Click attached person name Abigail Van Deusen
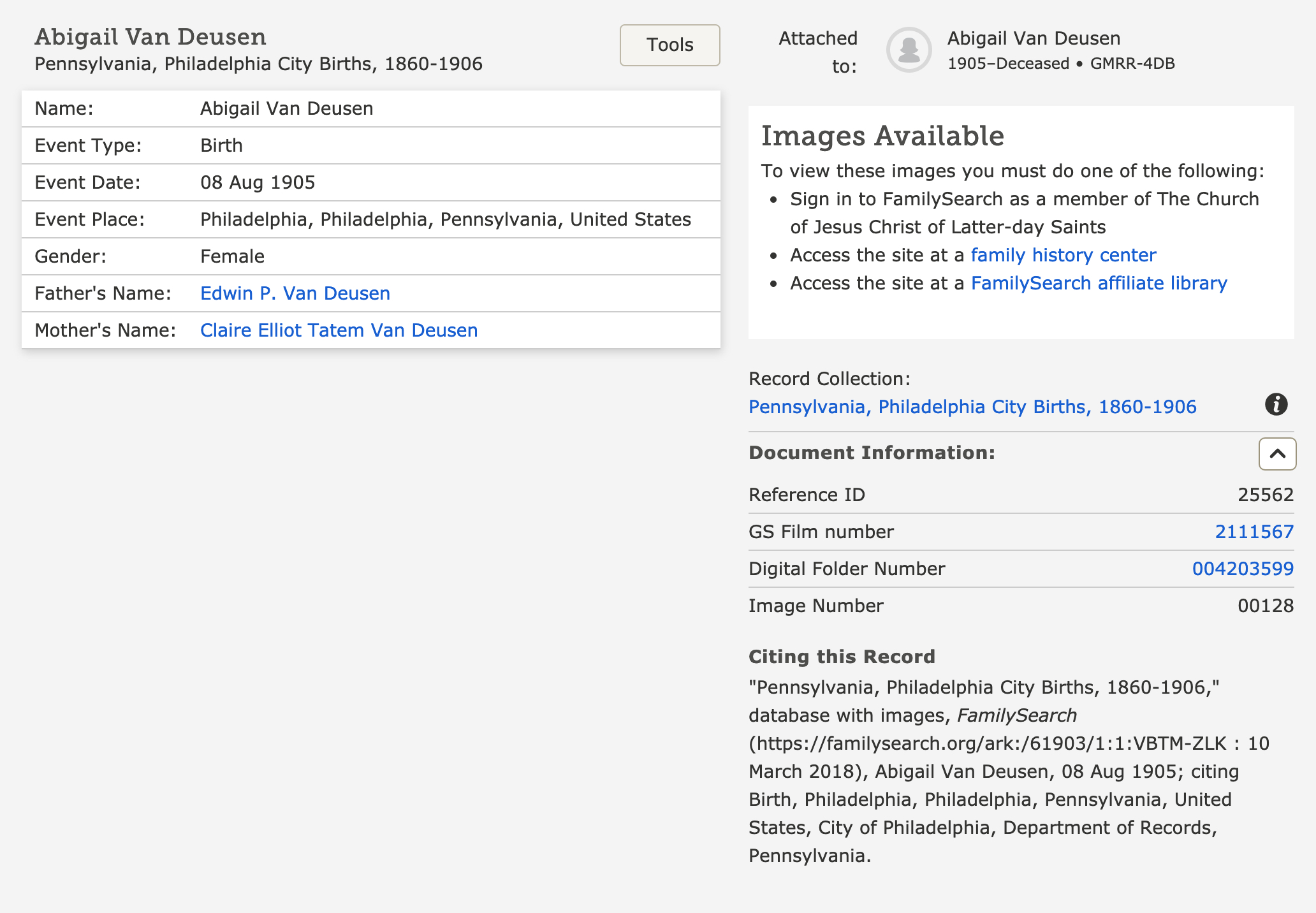Screen dimensions: 1316x913 click(1033, 38)
